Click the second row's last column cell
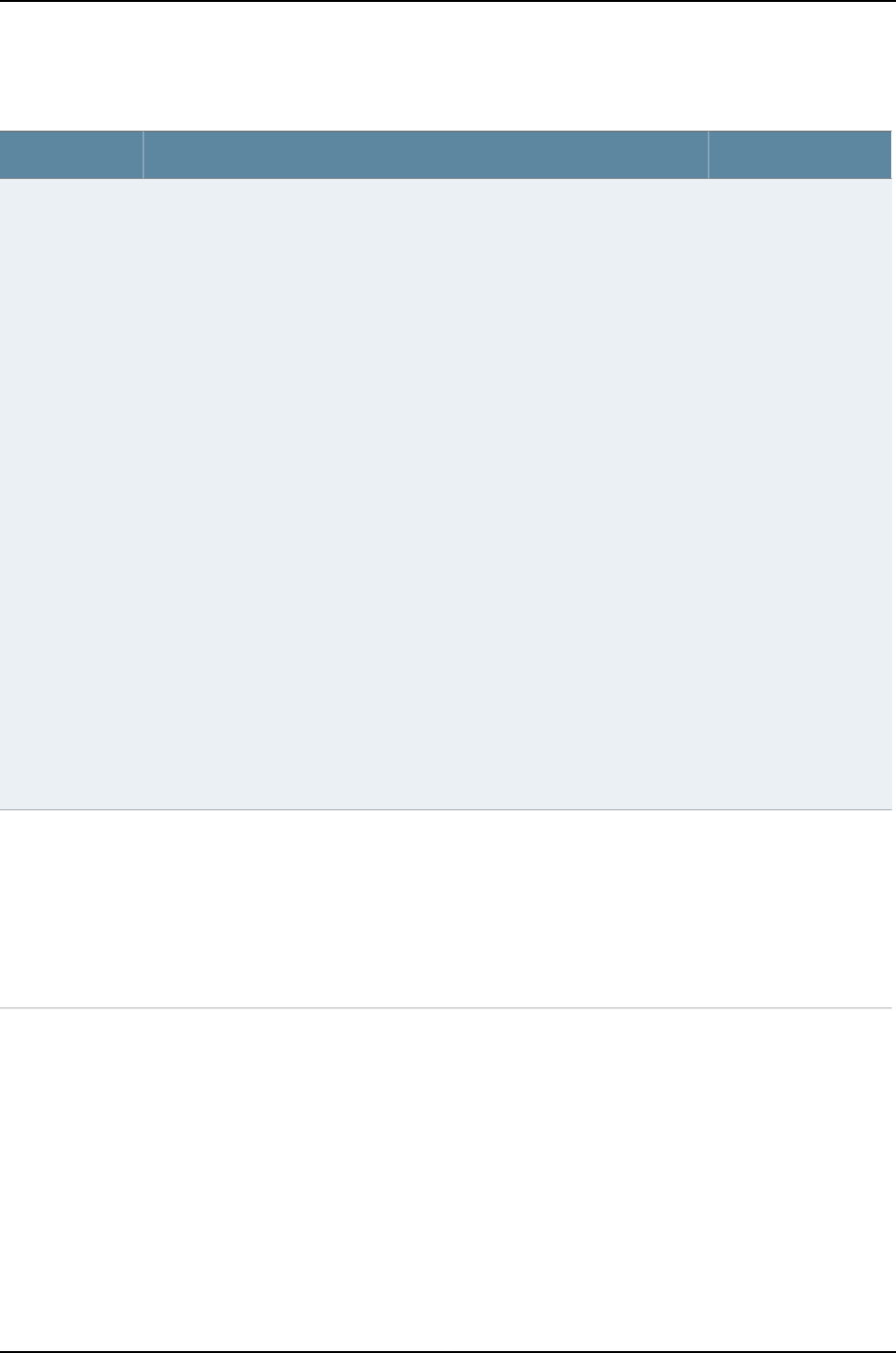 [x=800, y=909]
